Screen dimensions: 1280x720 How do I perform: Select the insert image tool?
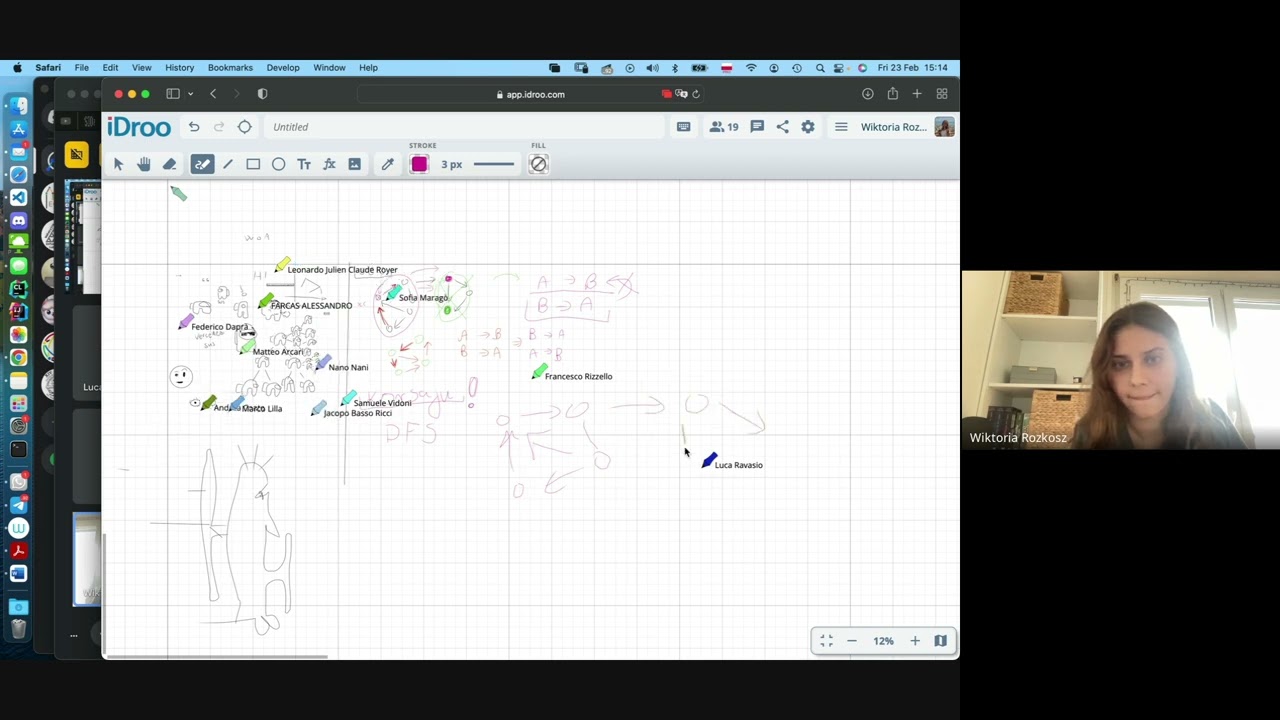click(x=355, y=164)
